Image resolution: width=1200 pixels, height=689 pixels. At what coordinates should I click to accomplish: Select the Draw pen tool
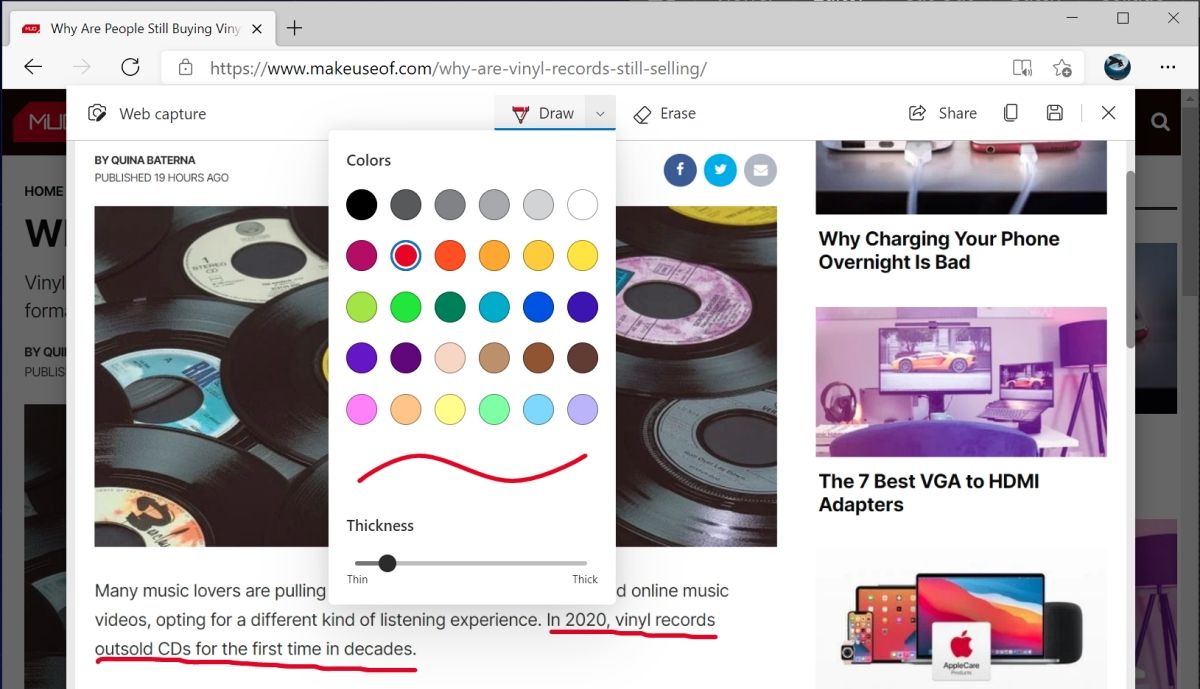(541, 113)
